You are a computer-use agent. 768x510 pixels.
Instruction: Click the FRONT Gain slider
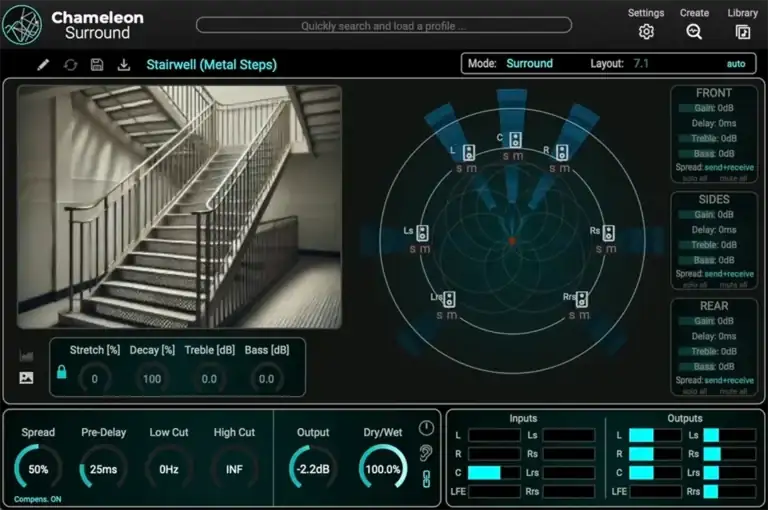point(714,108)
